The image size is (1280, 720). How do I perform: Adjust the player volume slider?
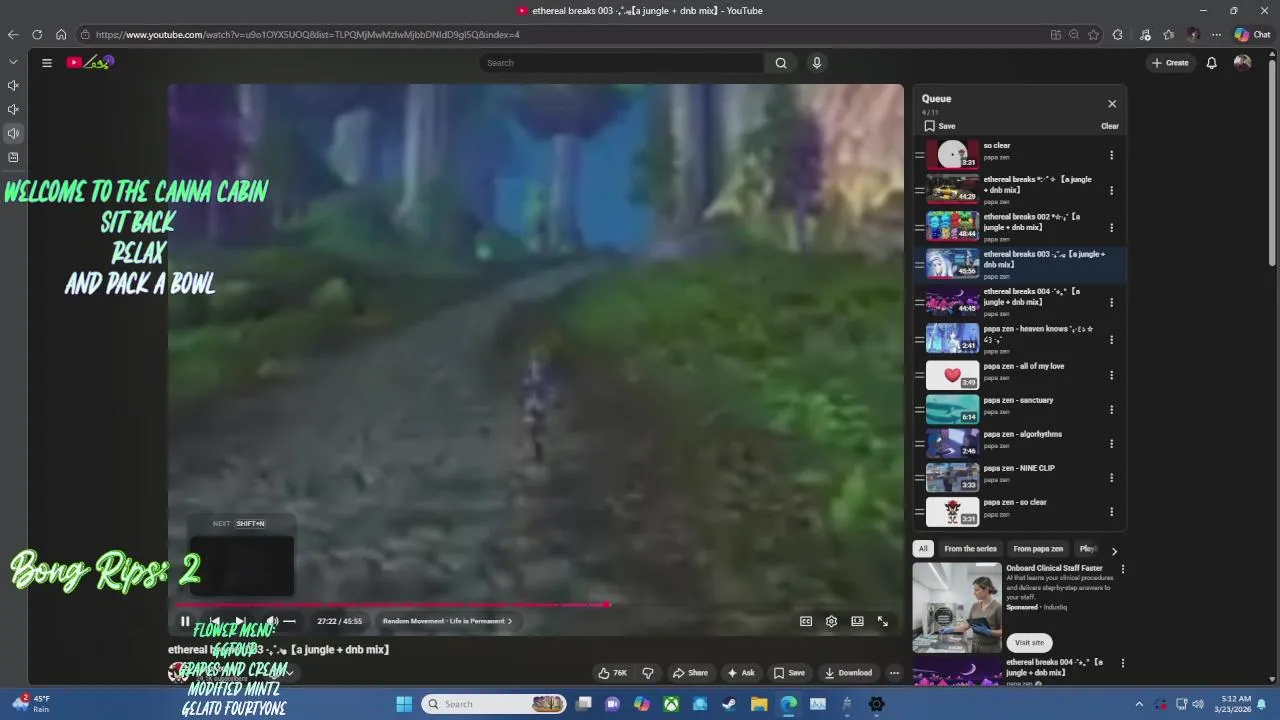tap(289, 621)
